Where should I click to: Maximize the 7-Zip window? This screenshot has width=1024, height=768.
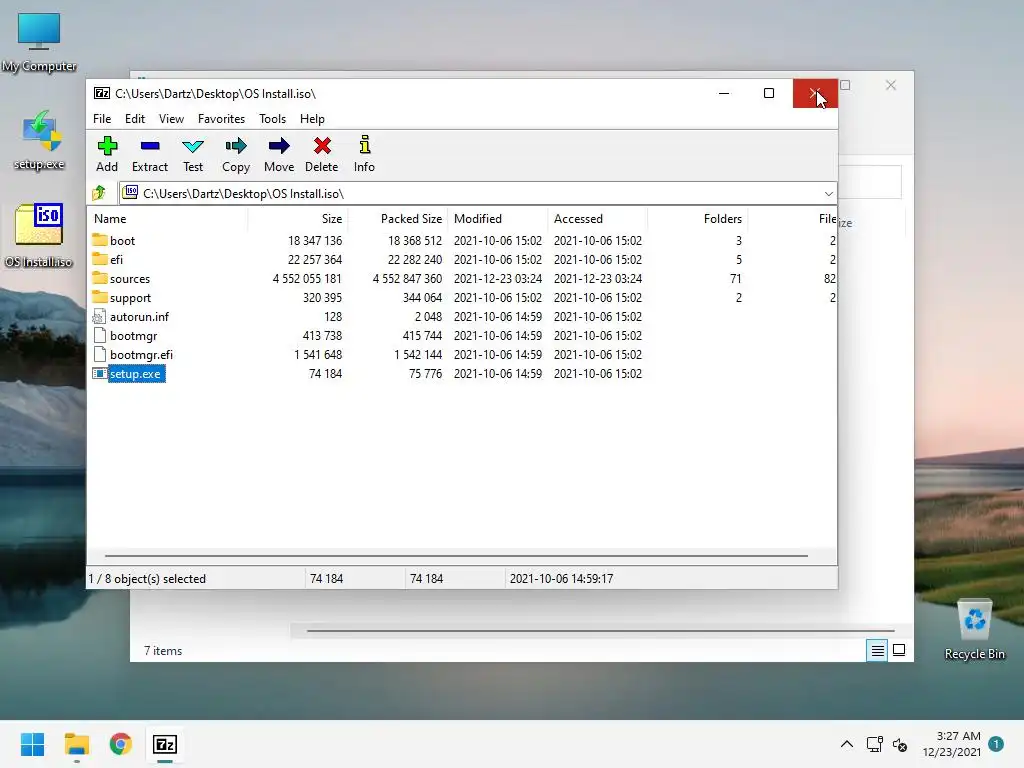pos(769,93)
